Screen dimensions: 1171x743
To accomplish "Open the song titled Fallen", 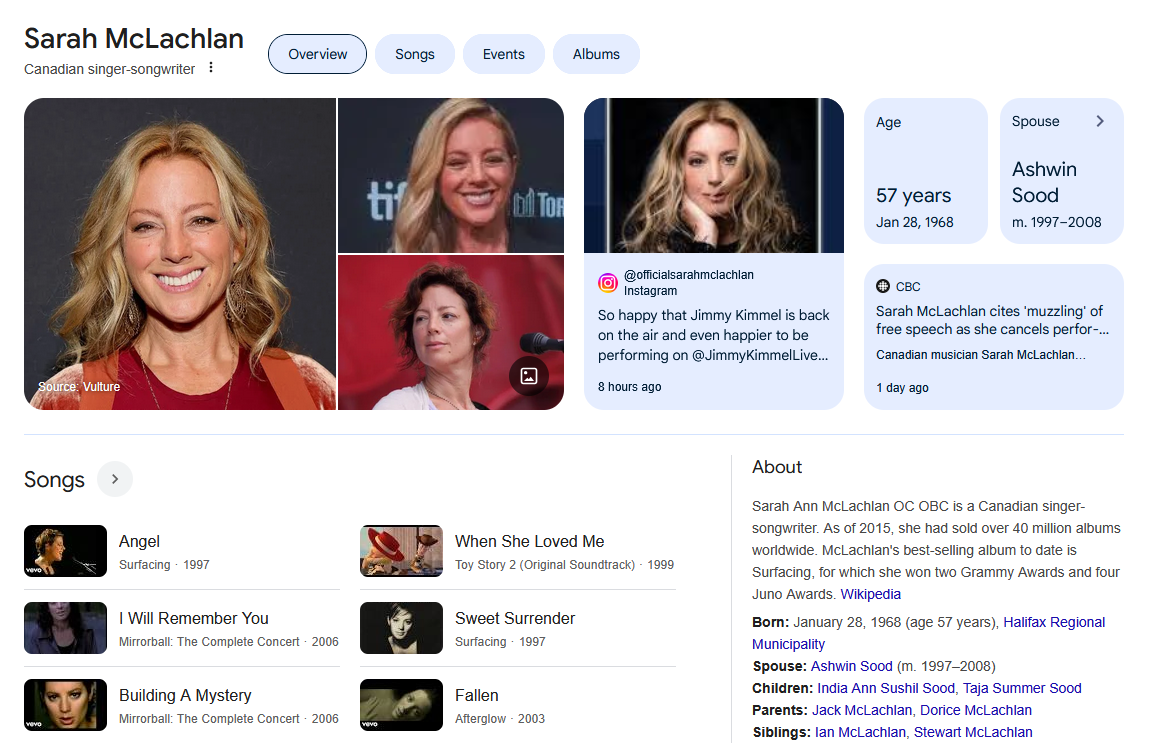I will point(476,695).
